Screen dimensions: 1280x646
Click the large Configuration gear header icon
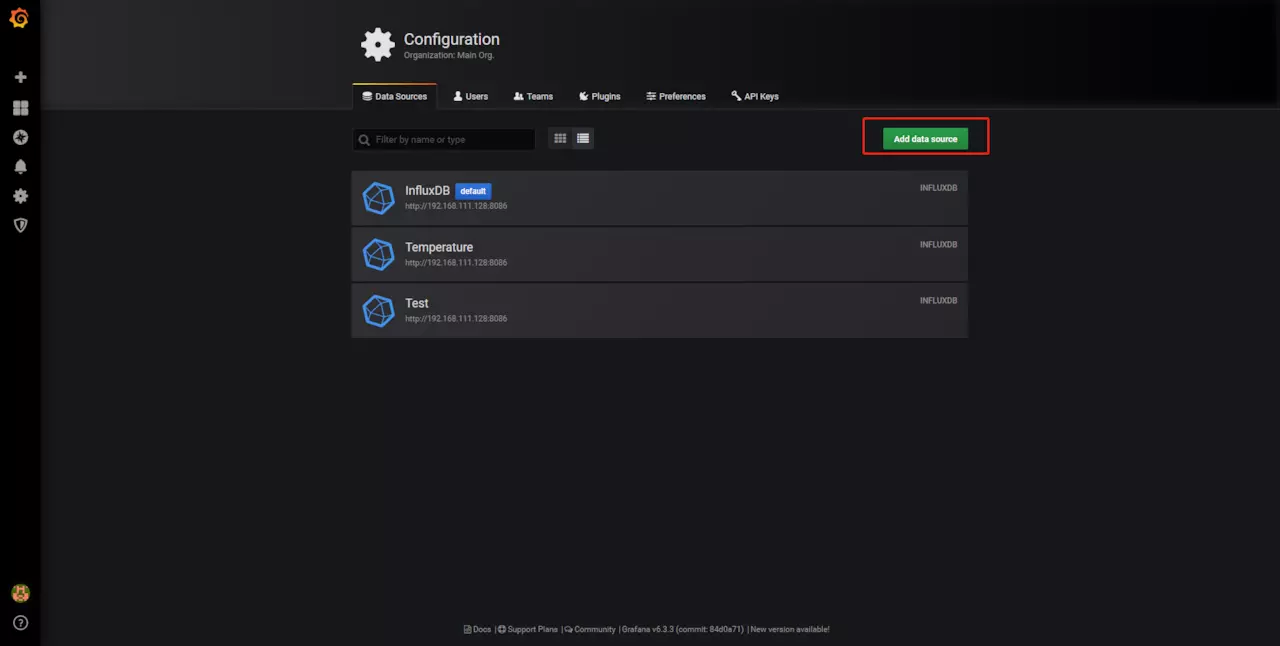point(377,44)
